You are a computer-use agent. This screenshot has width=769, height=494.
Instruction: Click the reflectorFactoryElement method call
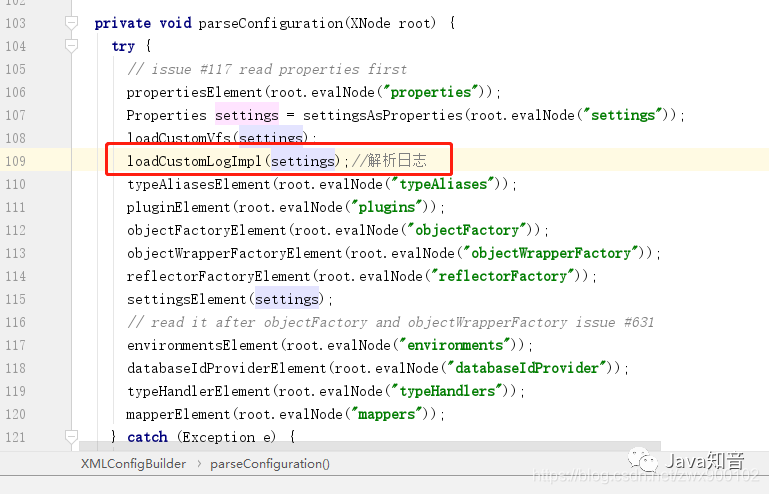(x=219, y=276)
